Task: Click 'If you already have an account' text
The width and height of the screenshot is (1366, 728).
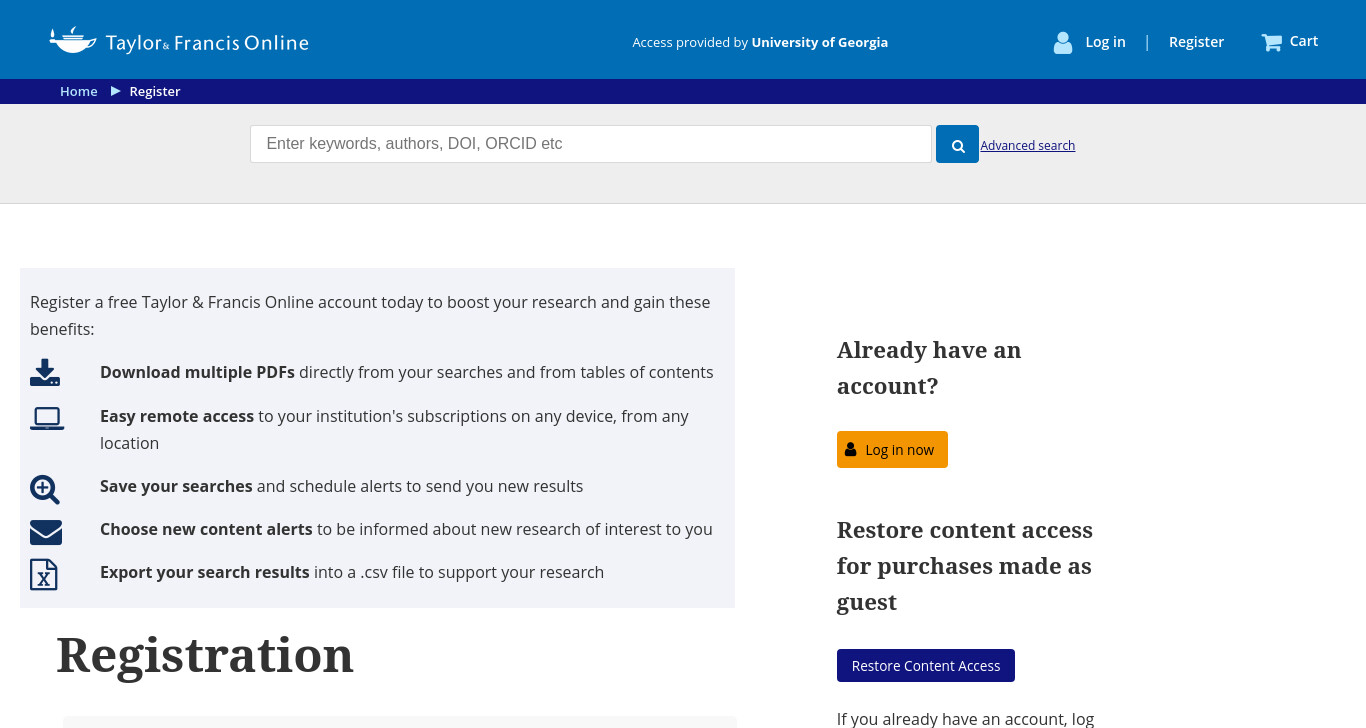Action: pos(965,719)
